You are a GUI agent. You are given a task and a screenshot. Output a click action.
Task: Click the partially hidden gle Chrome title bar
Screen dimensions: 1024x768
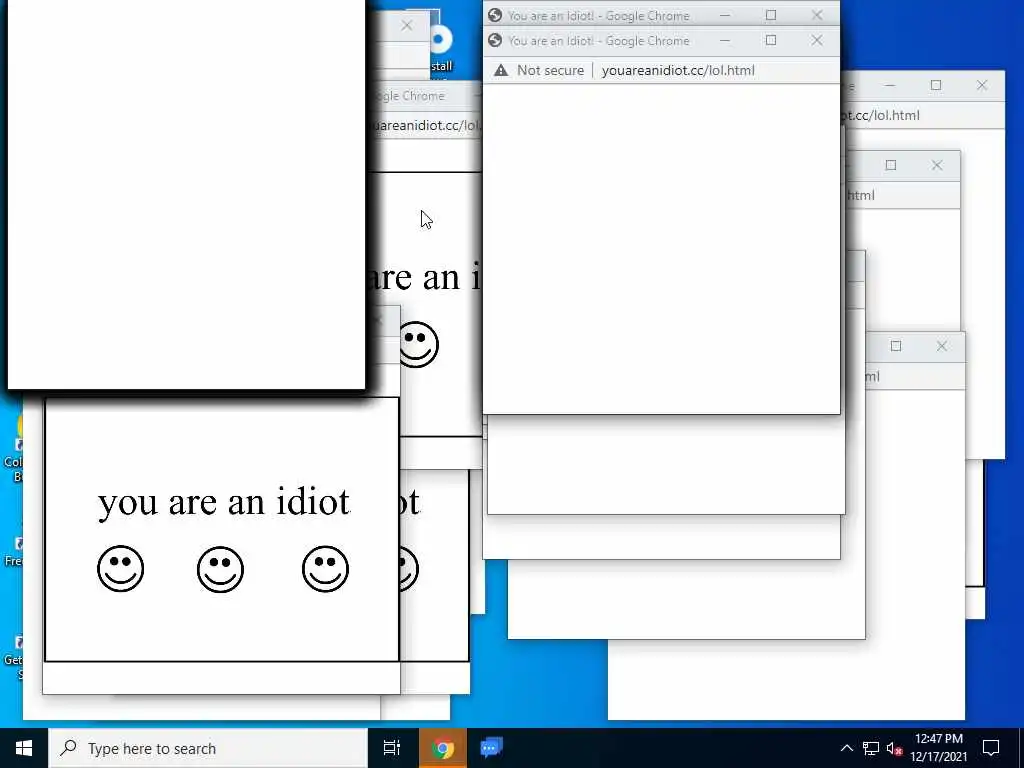click(x=426, y=96)
